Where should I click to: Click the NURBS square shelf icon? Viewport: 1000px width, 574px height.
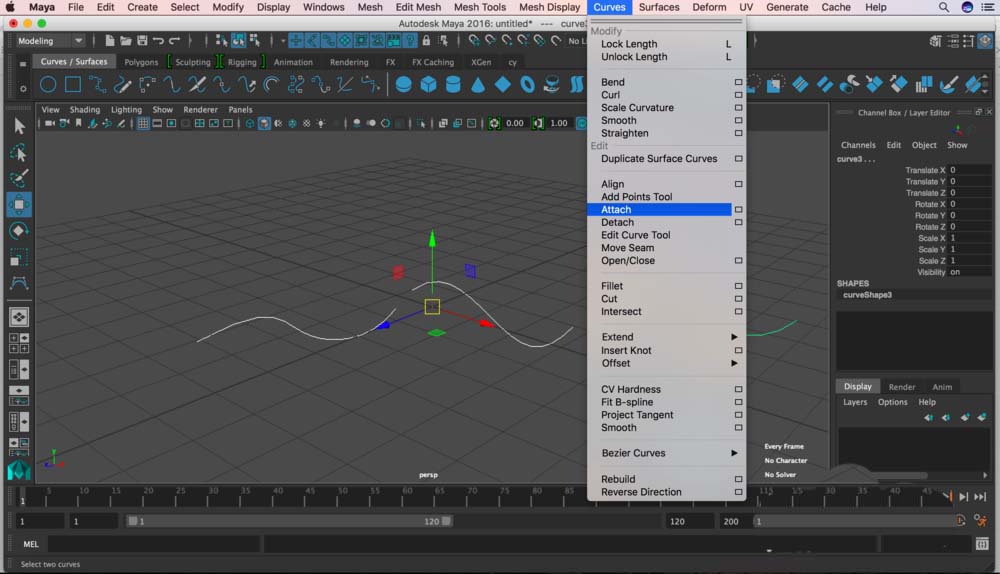[x=73, y=85]
